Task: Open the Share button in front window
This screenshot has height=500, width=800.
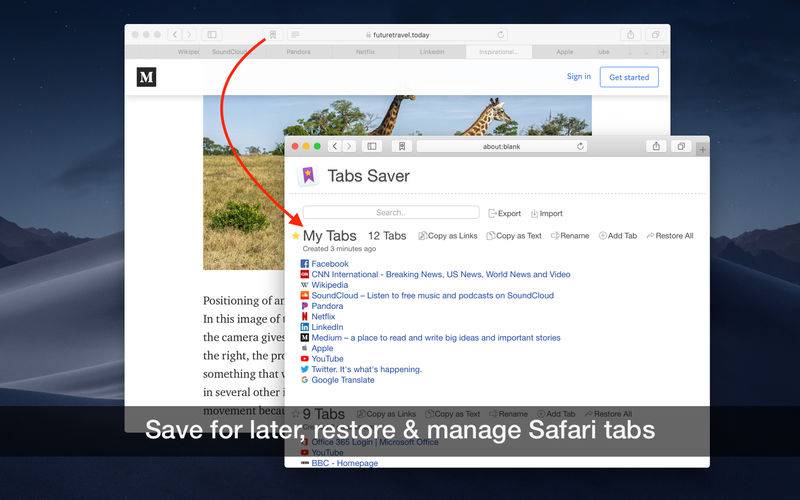Action: pyautogui.click(x=656, y=146)
